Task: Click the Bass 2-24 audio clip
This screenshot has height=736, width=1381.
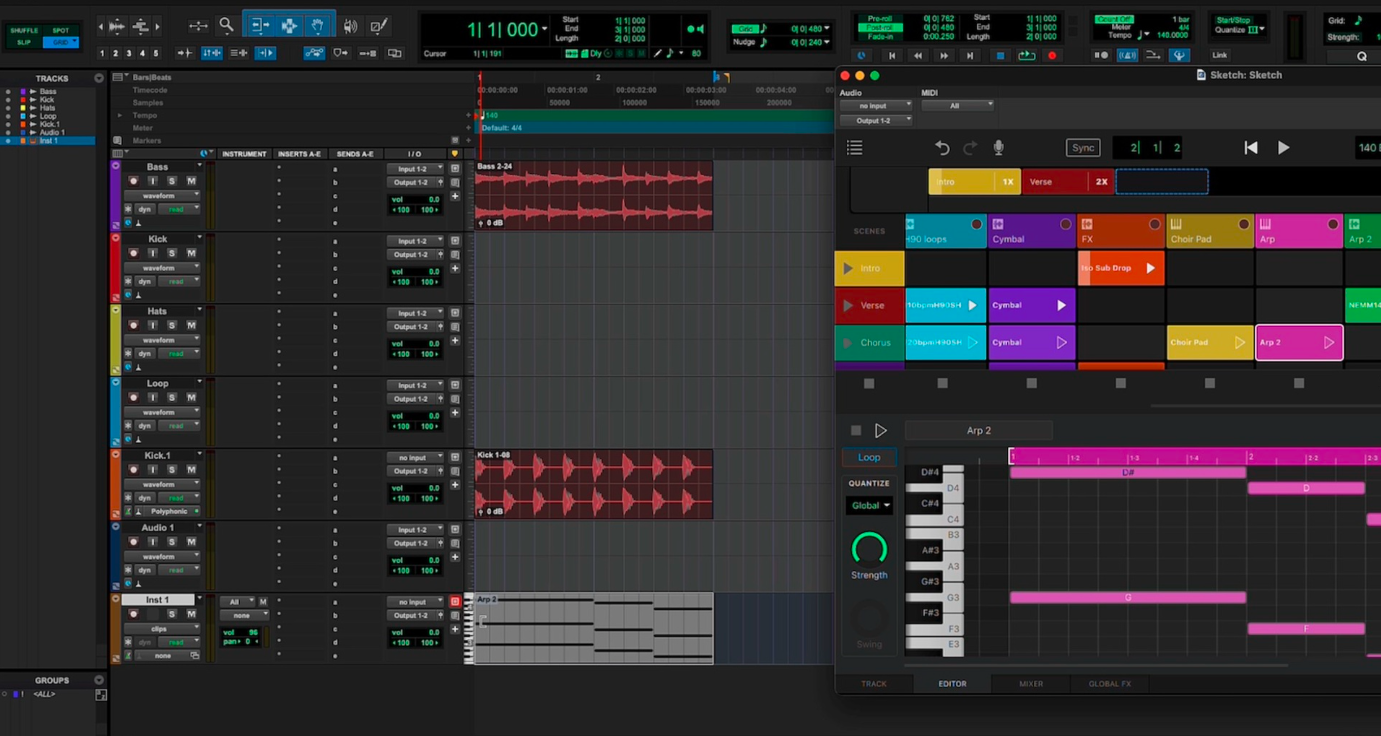Action: pyautogui.click(x=594, y=195)
